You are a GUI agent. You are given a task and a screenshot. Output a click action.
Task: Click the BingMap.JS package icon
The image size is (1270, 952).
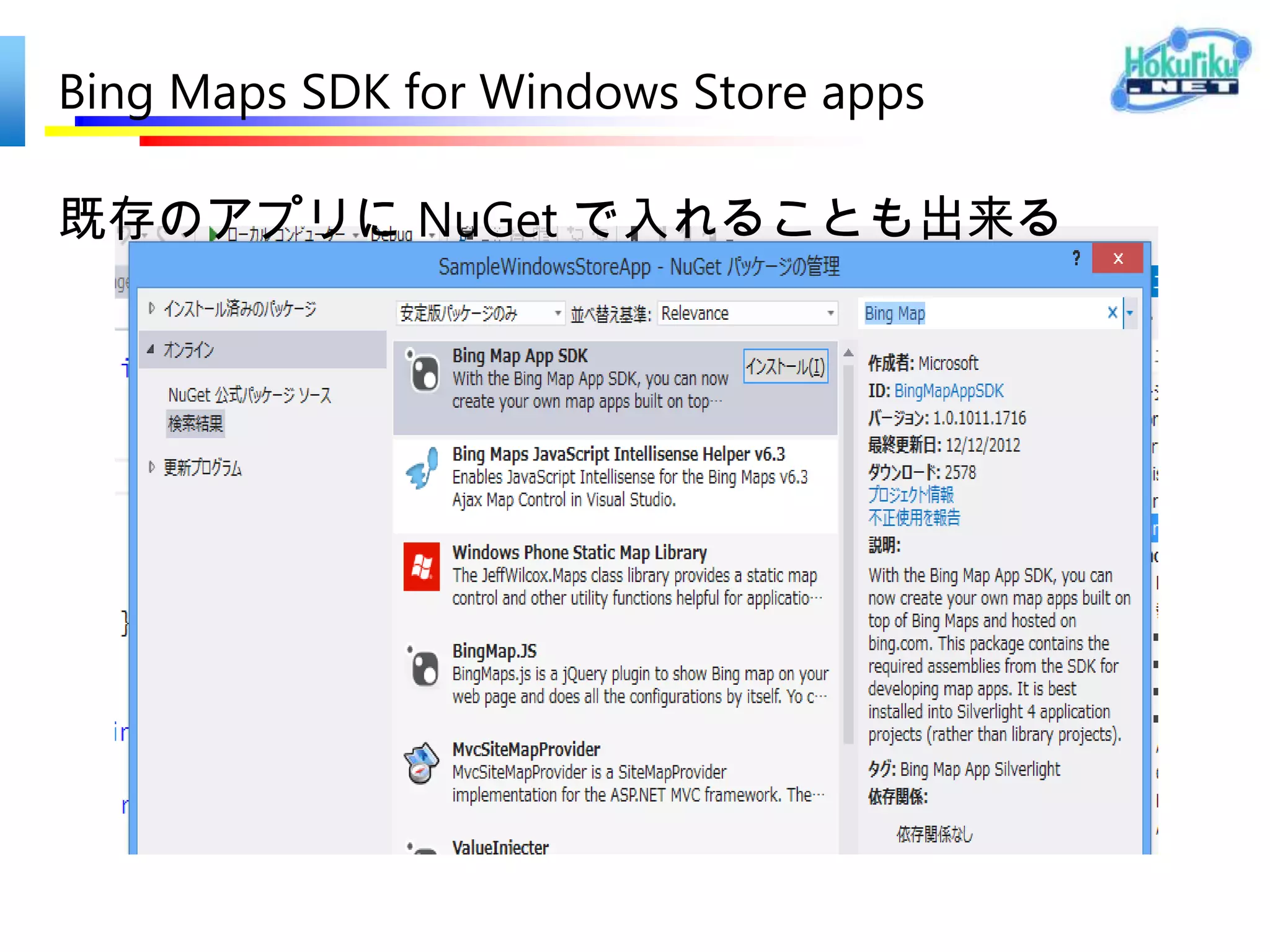(423, 666)
